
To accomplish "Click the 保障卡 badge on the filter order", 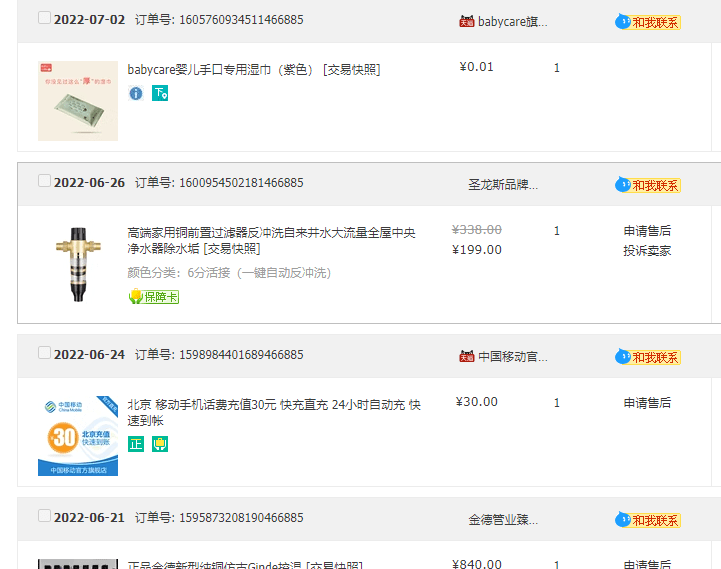I will pyautogui.click(x=154, y=297).
